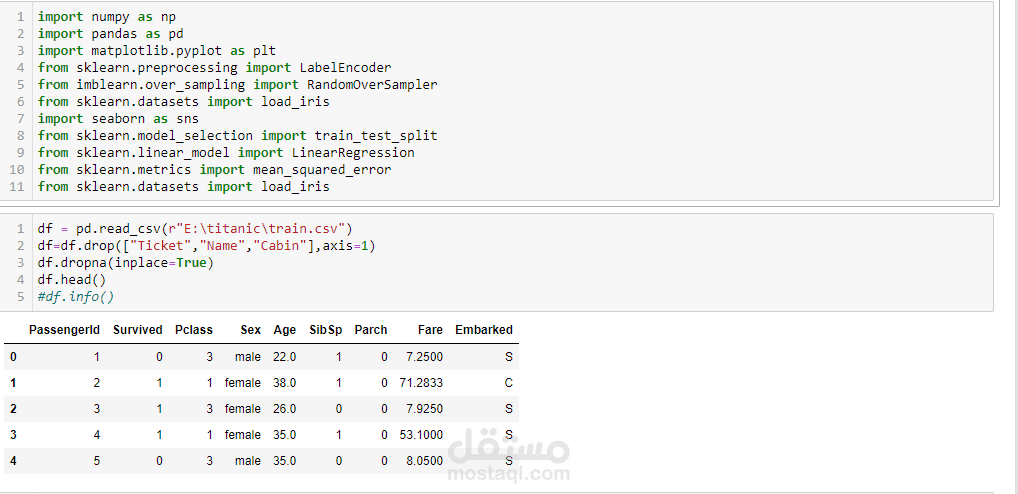
Task: Click the import seaborn as sns line
Action: pyautogui.click(x=118, y=118)
